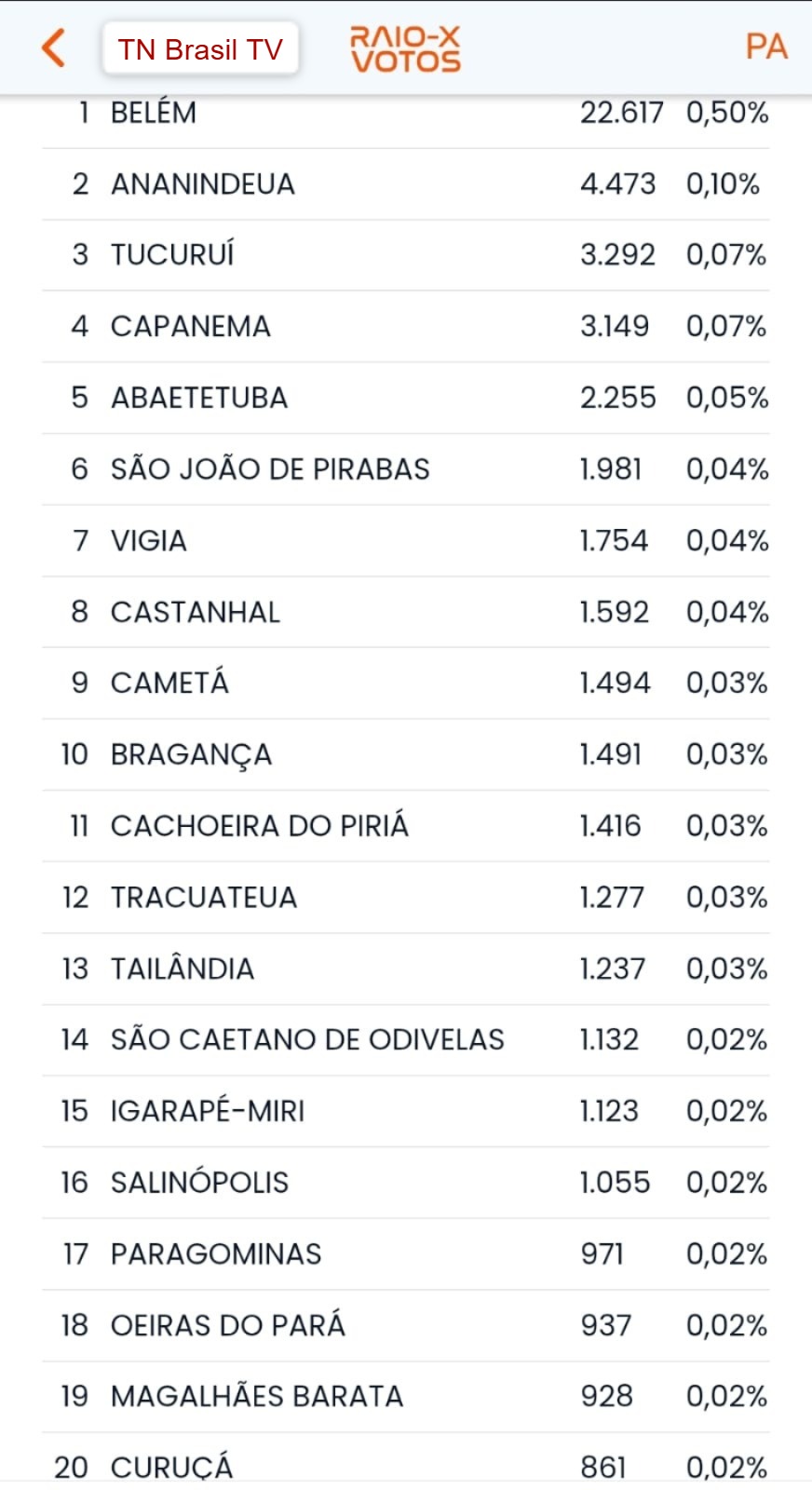Select the Tailândia entry
This screenshot has height=1490, width=812.
pyautogui.click(x=406, y=969)
